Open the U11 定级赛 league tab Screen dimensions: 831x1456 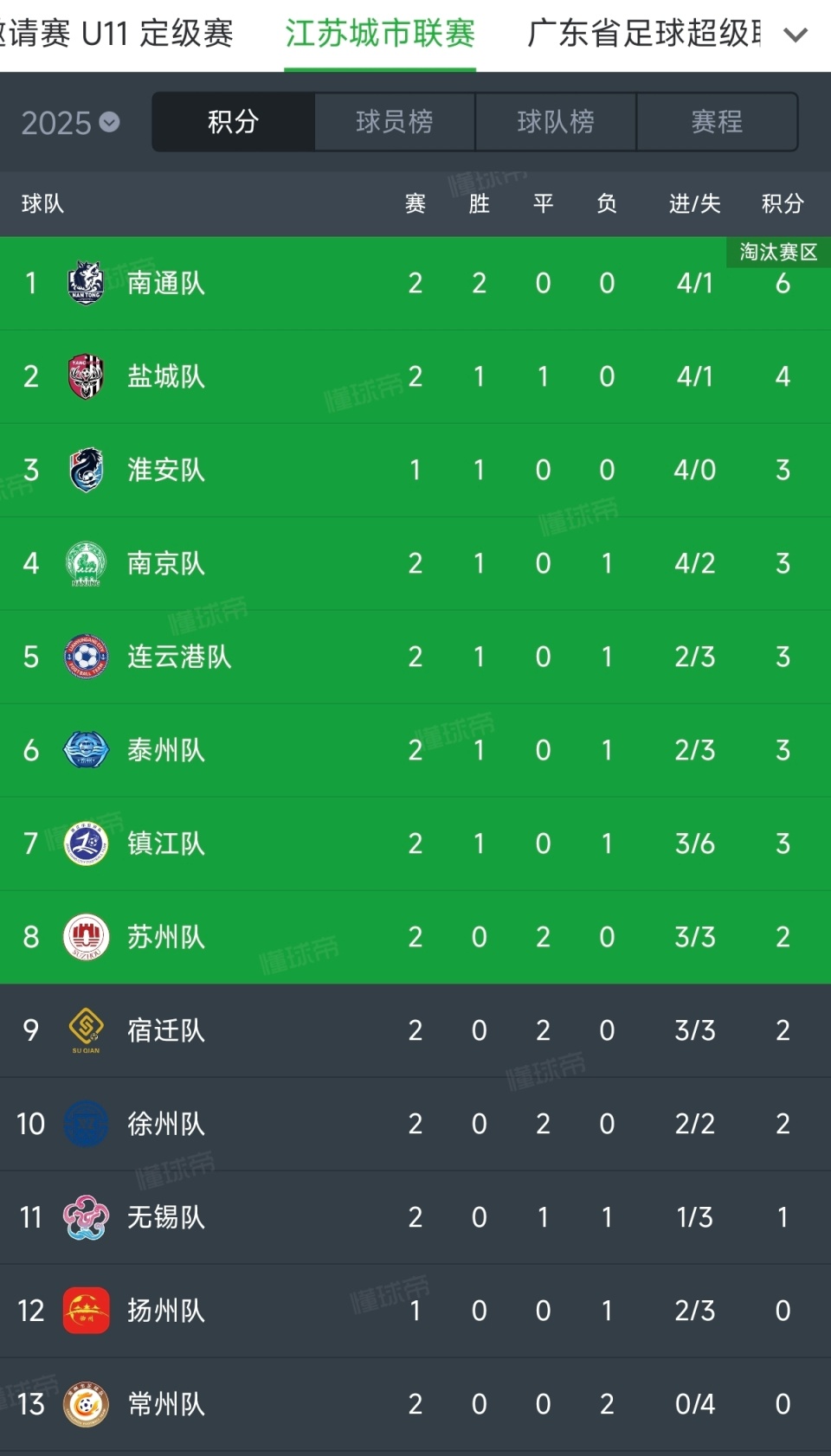(117, 34)
